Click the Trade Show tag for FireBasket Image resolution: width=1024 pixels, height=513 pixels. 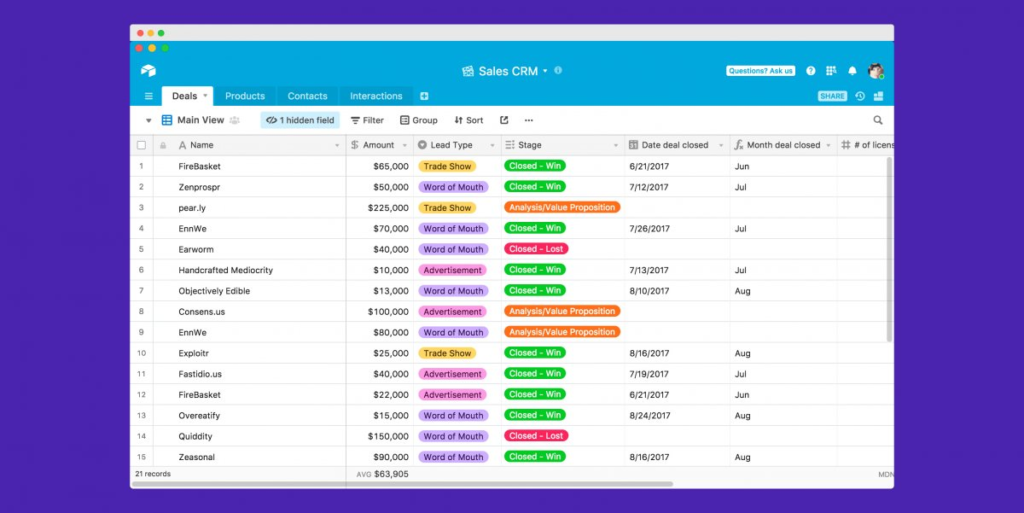(447, 166)
